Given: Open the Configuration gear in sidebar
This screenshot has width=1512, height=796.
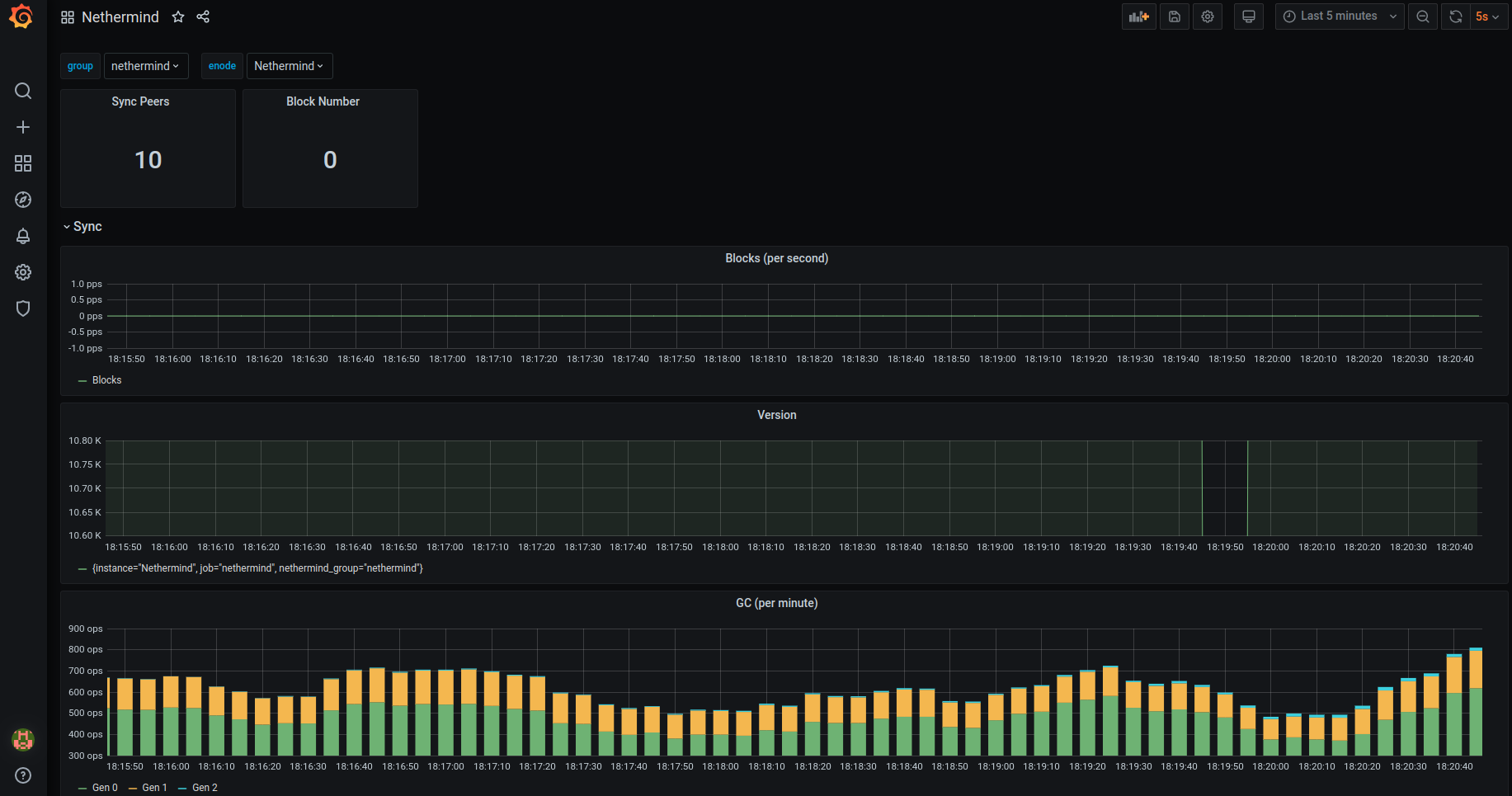Looking at the screenshot, I should click(23, 272).
